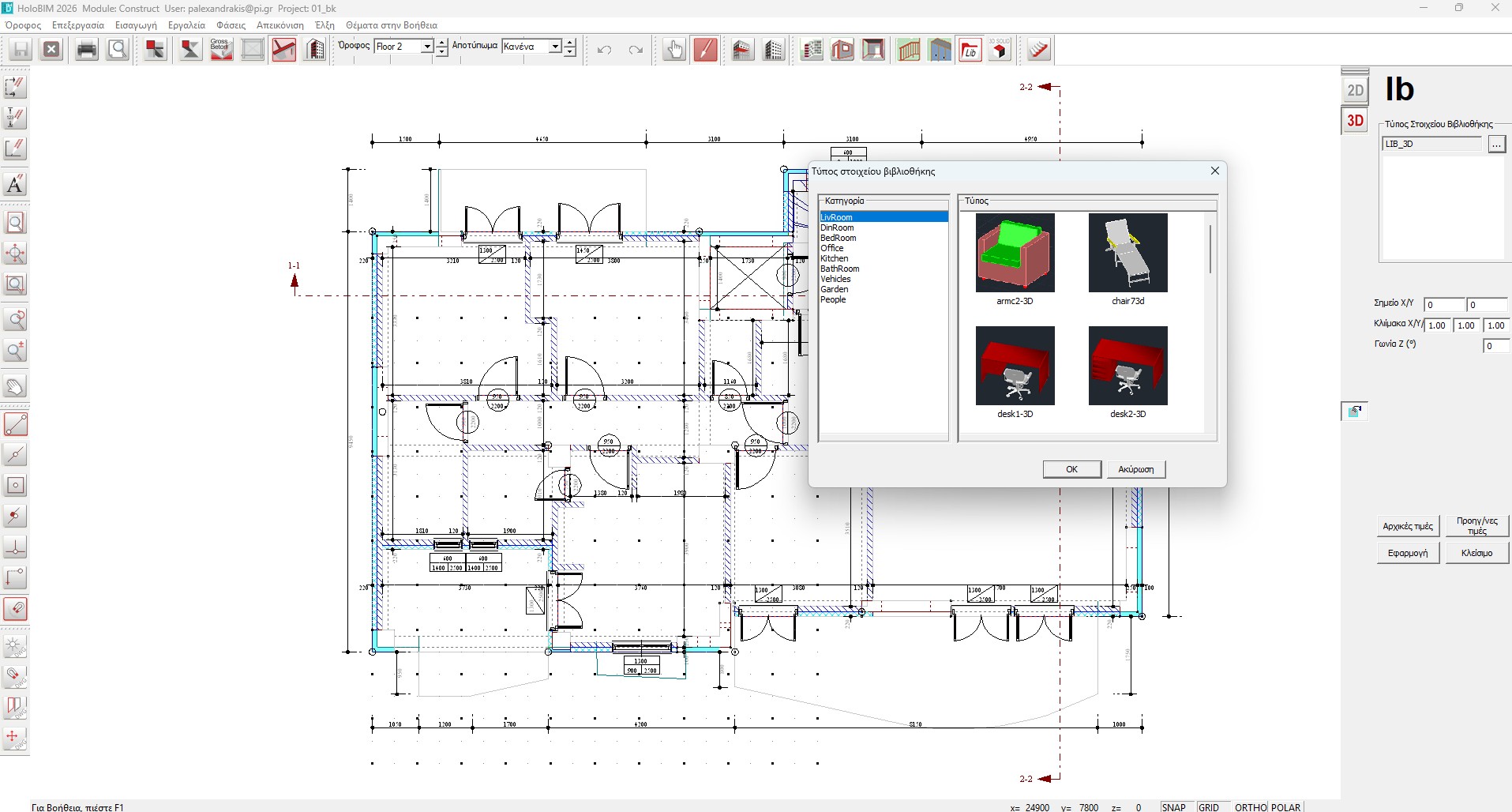The image size is (1512, 812).
Task: Toggle GRID in the status bar
Action: tap(1208, 806)
